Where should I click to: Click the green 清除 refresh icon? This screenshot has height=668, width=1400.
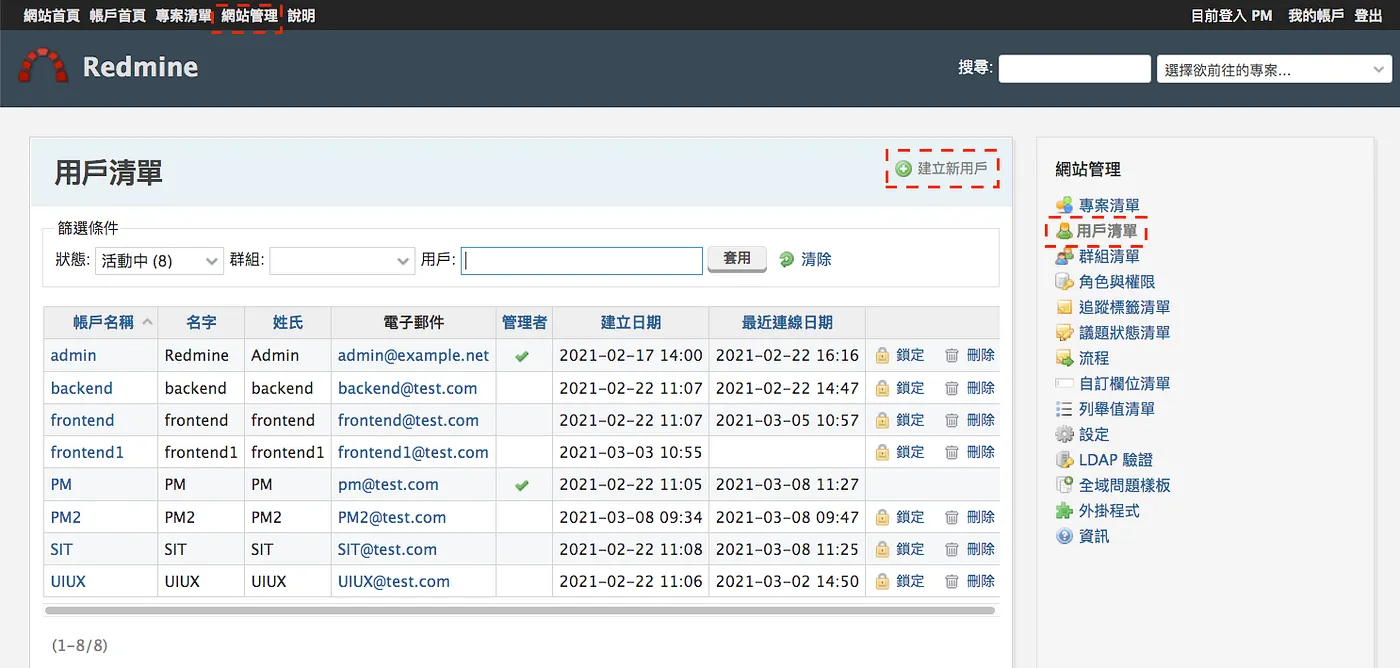(x=787, y=259)
